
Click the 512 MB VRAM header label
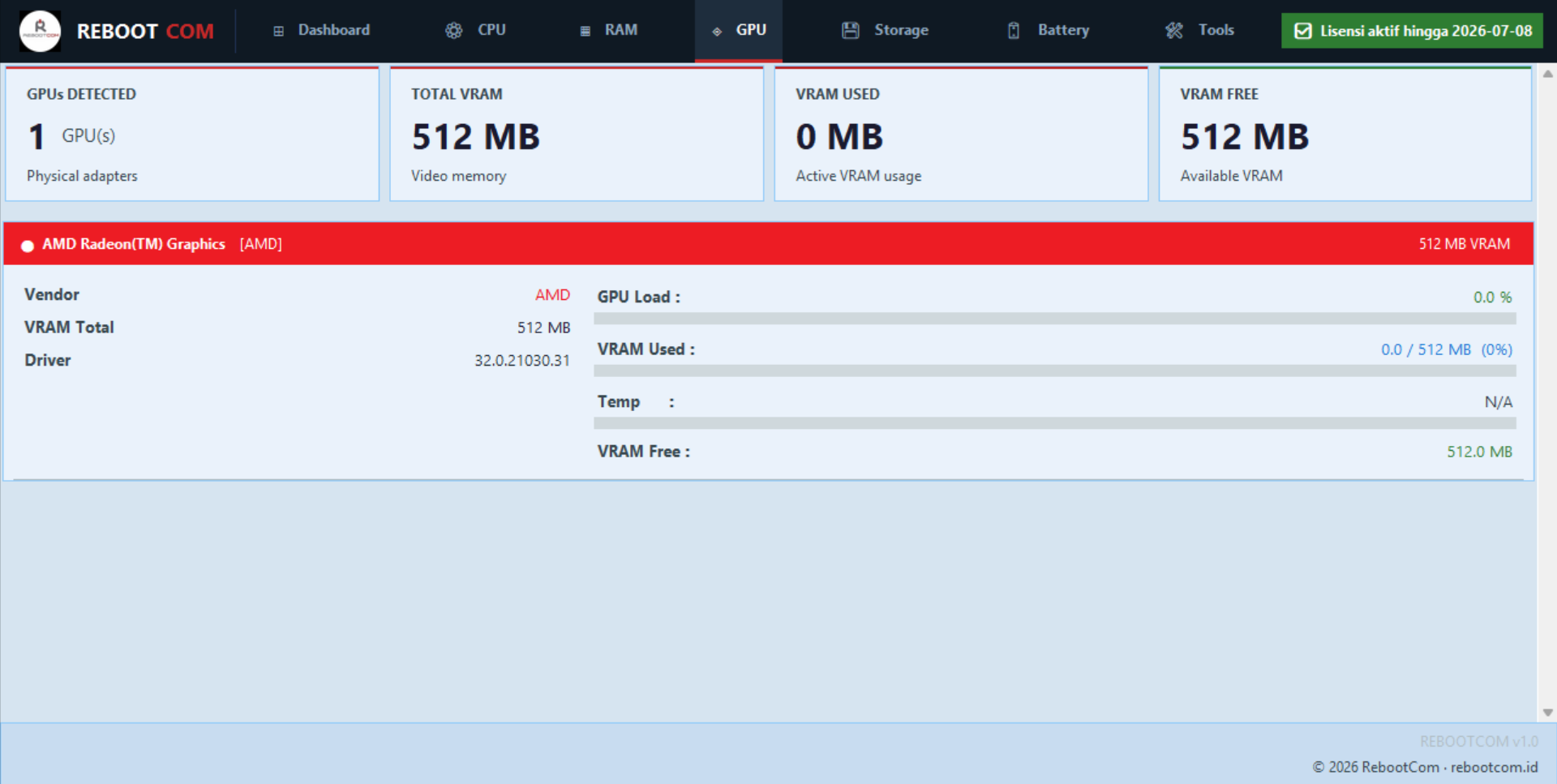1464,244
